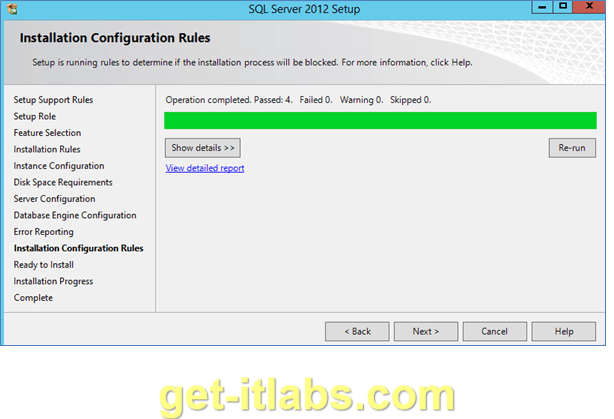
Task: Minimize the SQL Server 2012 Setup window
Action: (542, 7)
